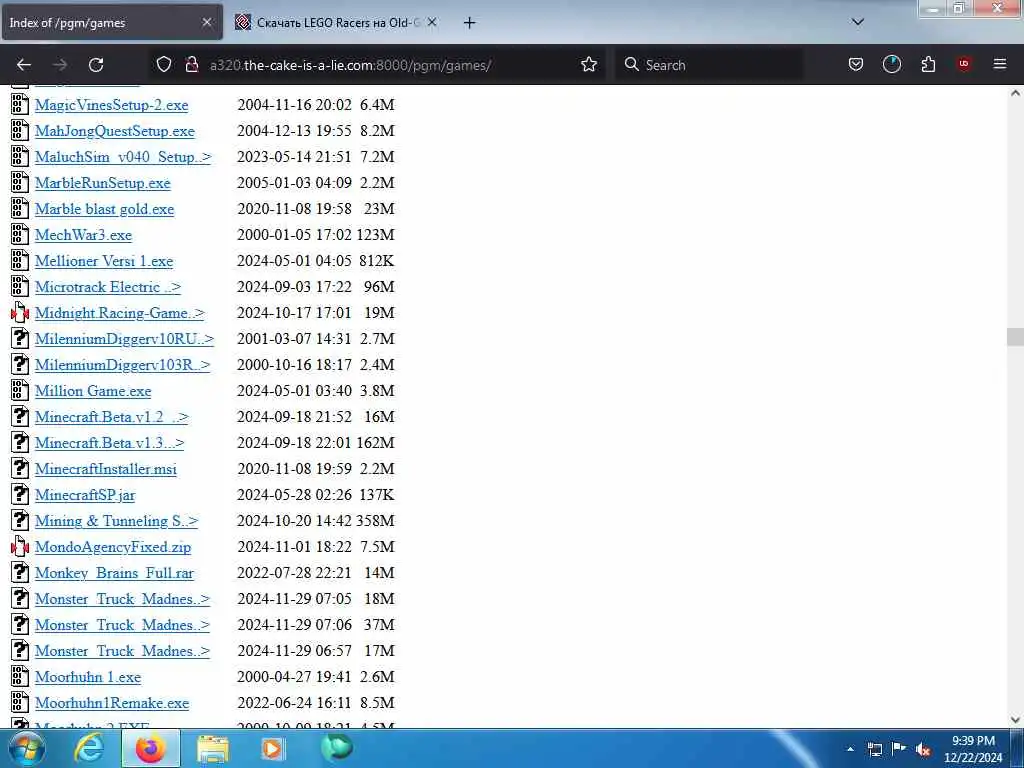
Task: Show site security padlock info
Action: 192,65
